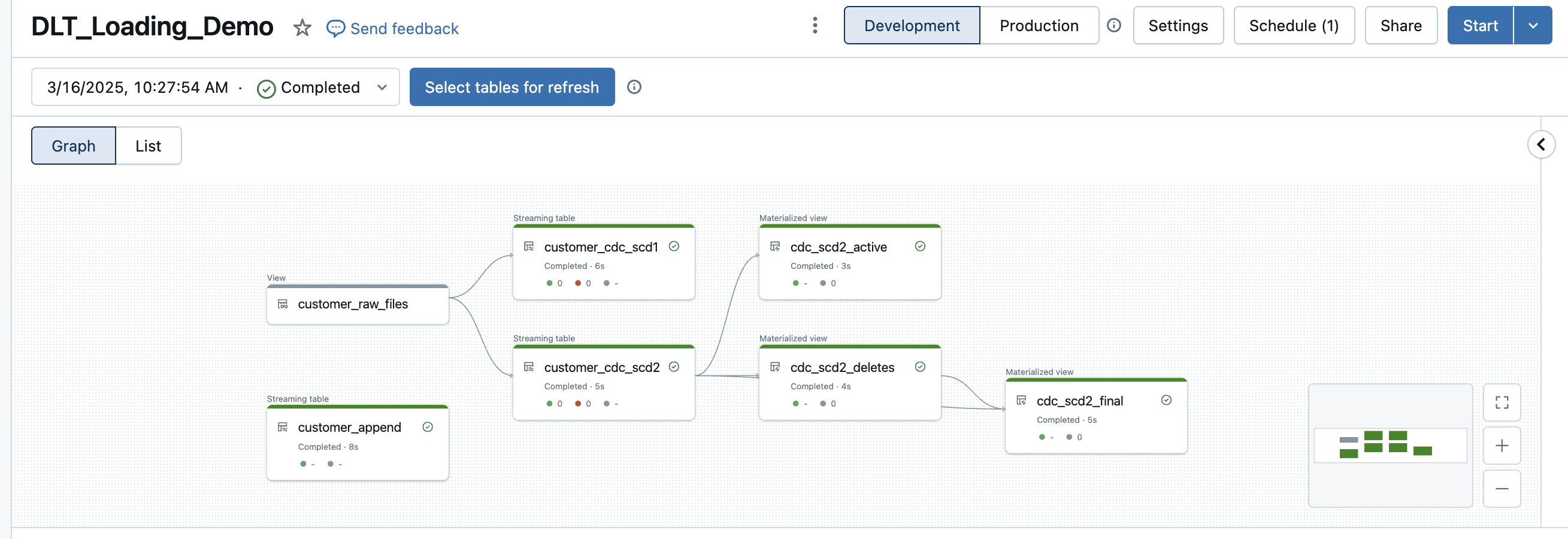Switch pipeline mode to Development
Screen dimensions: 1568x539
pos(911,26)
